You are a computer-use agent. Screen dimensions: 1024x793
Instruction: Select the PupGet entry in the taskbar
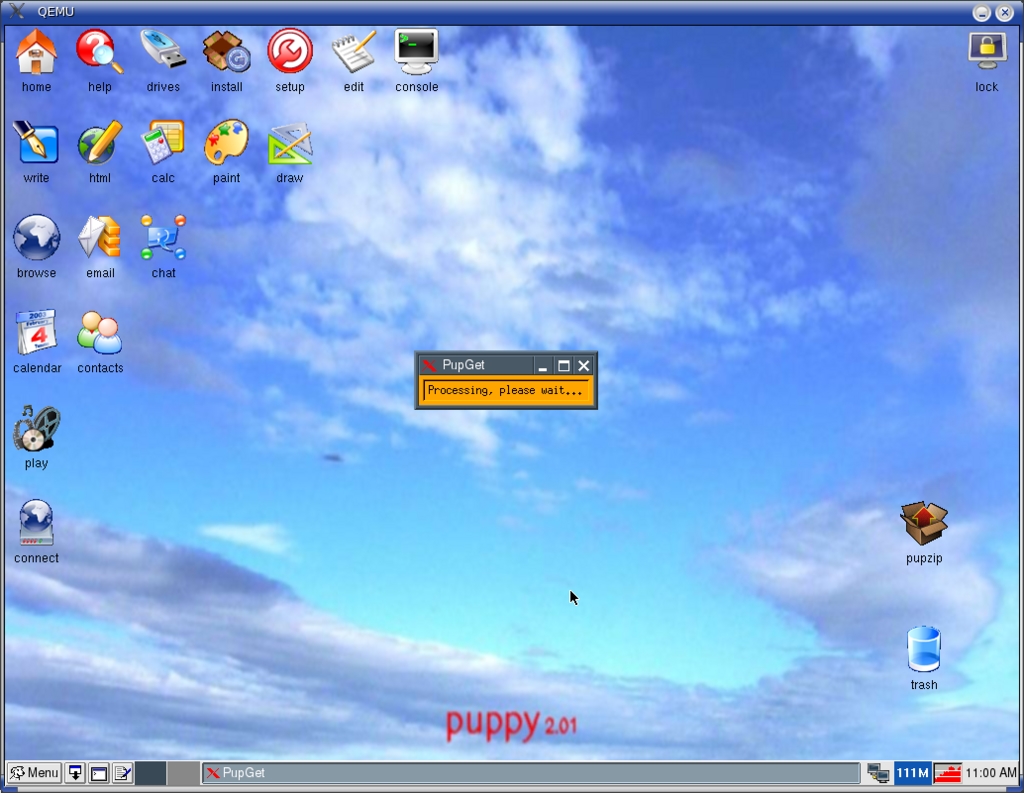530,773
